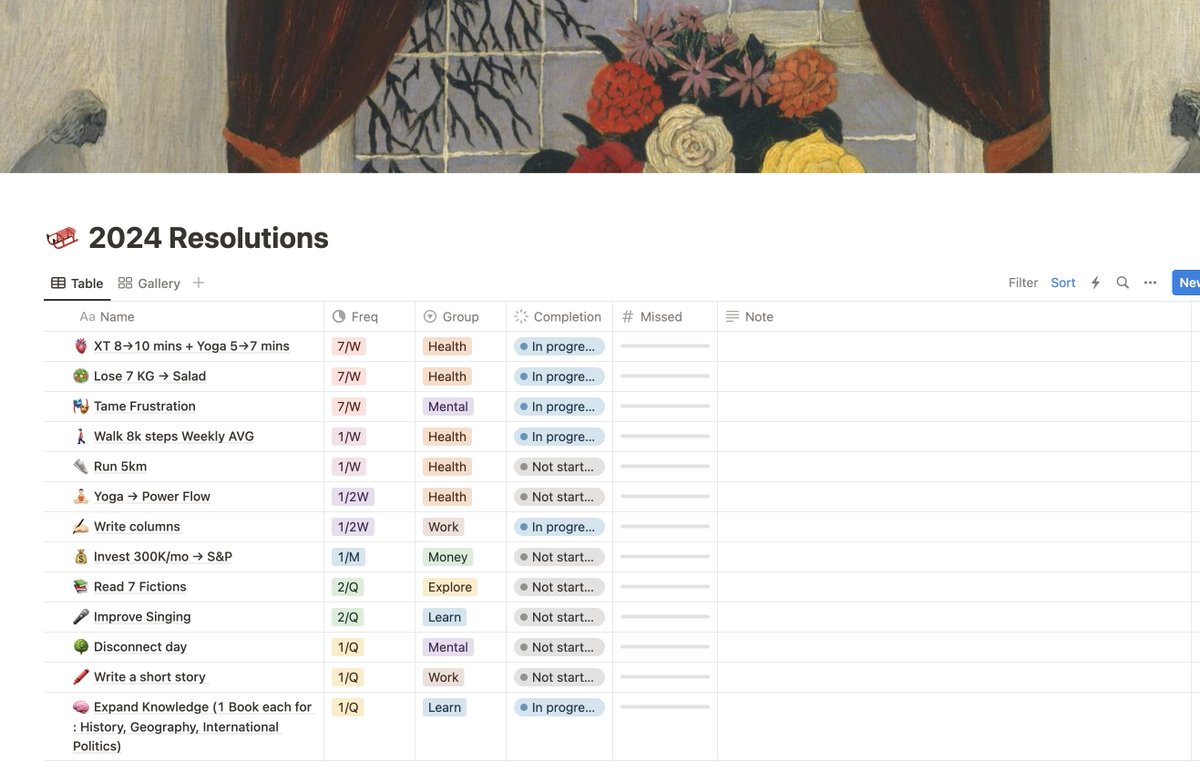Click Work tag on Write a short story row
The width and height of the screenshot is (1200, 762).
pyautogui.click(x=443, y=677)
